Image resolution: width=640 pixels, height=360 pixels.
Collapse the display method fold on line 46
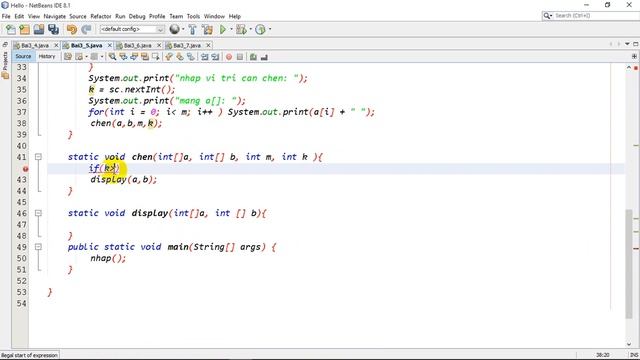click(38, 213)
